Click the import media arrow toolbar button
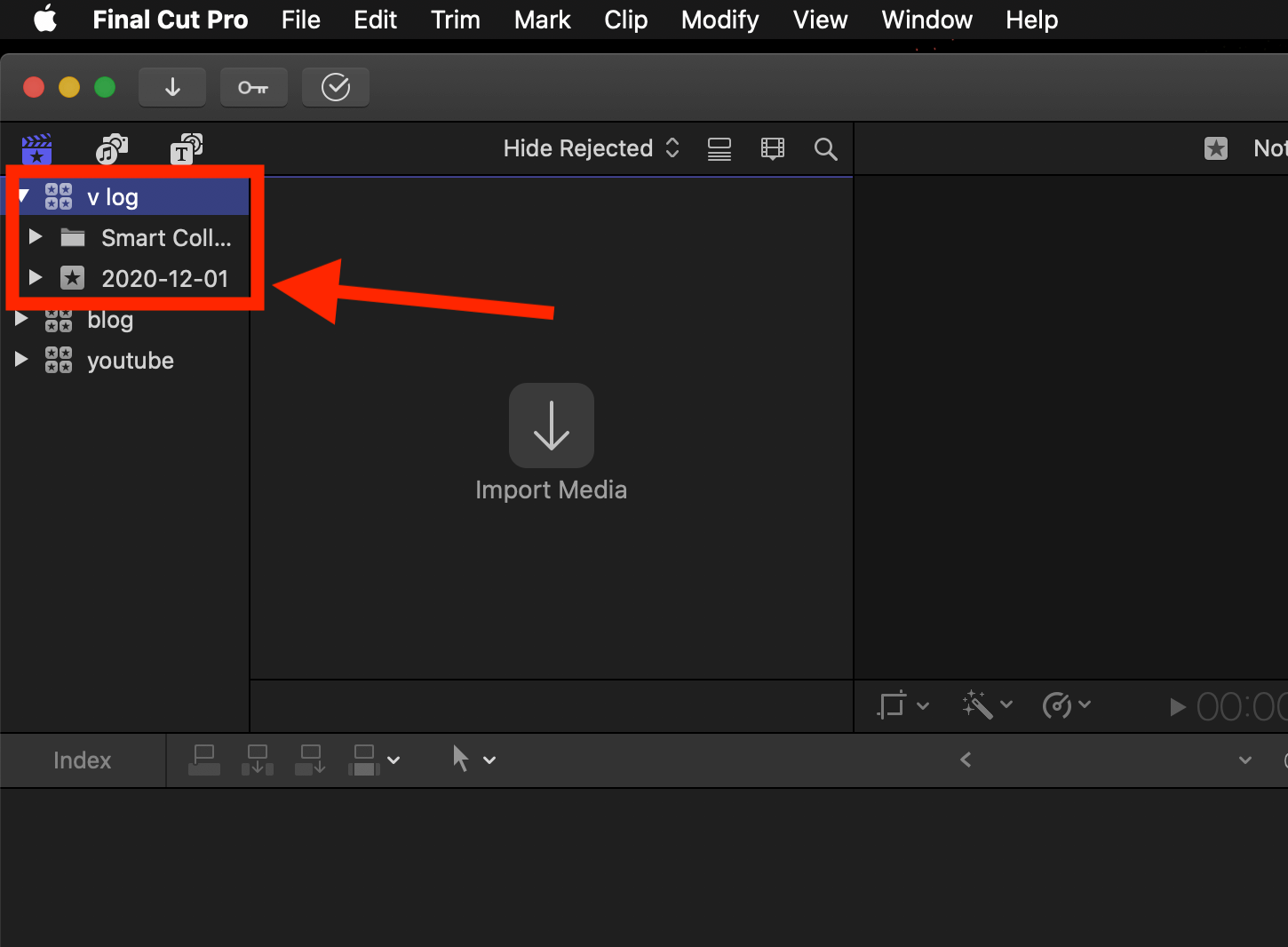 click(172, 87)
